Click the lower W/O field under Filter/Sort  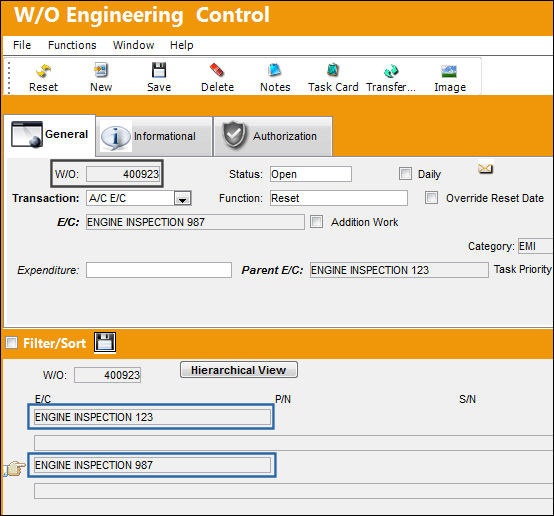point(107,375)
